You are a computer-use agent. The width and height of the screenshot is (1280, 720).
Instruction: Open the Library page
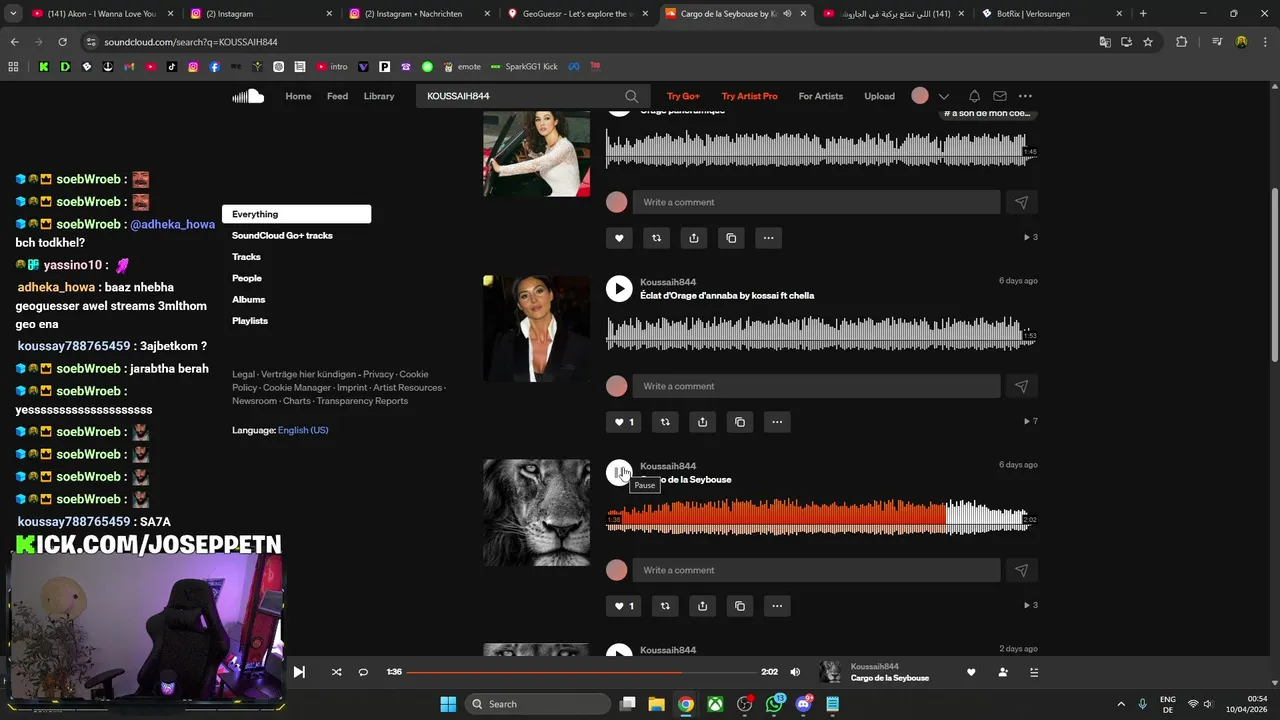point(379,96)
